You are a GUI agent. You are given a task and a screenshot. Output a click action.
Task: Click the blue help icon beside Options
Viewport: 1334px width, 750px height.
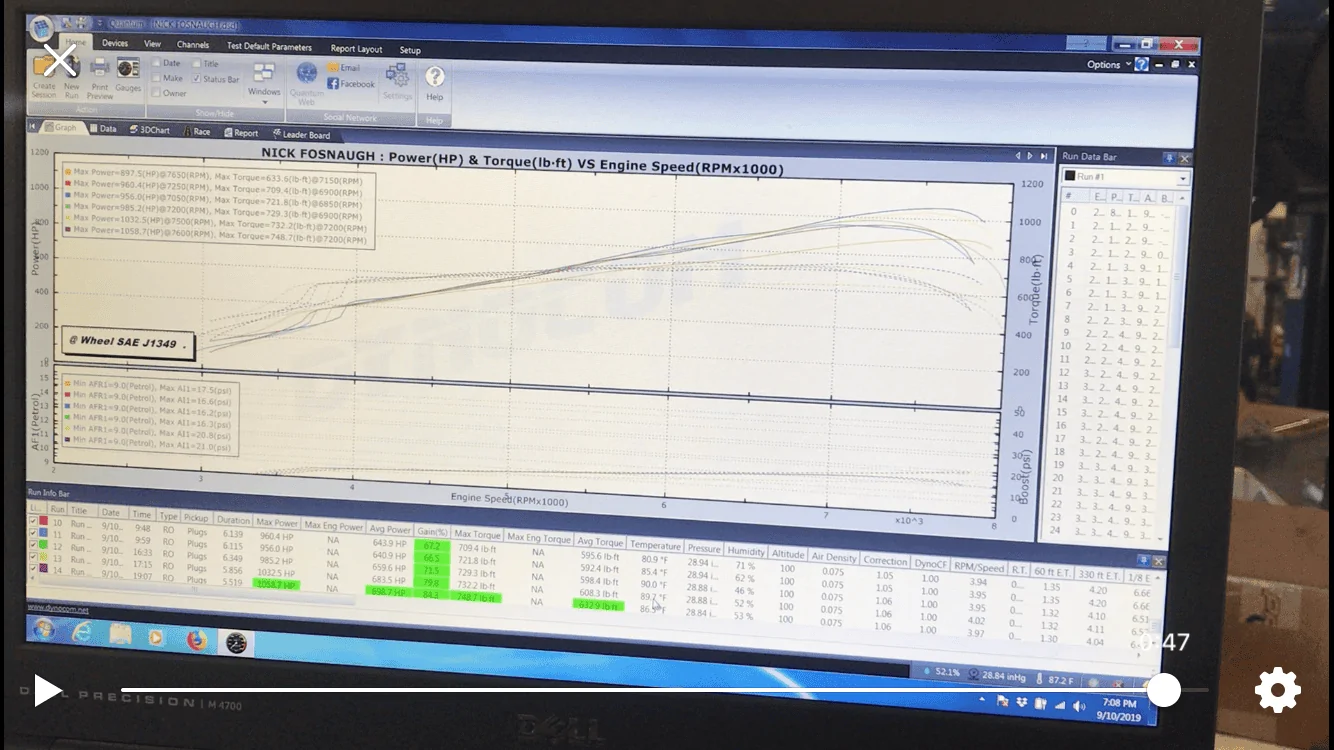(x=1141, y=64)
